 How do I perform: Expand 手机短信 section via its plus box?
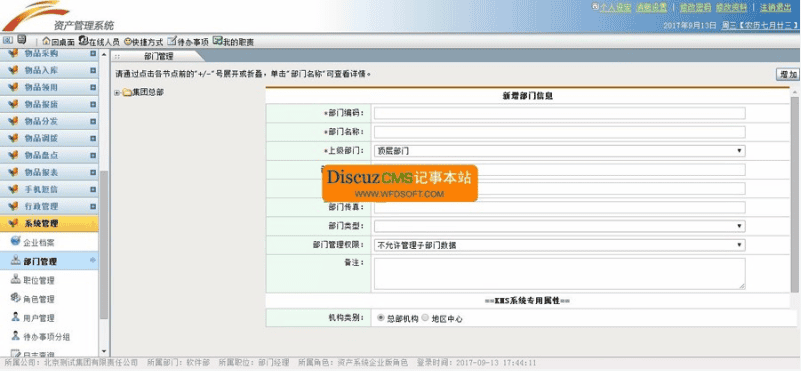(92, 190)
